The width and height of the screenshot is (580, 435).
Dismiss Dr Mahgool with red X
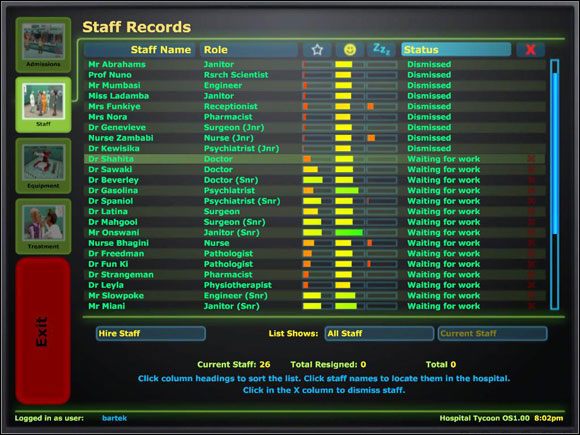pyautogui.click(x=531, y=222)
